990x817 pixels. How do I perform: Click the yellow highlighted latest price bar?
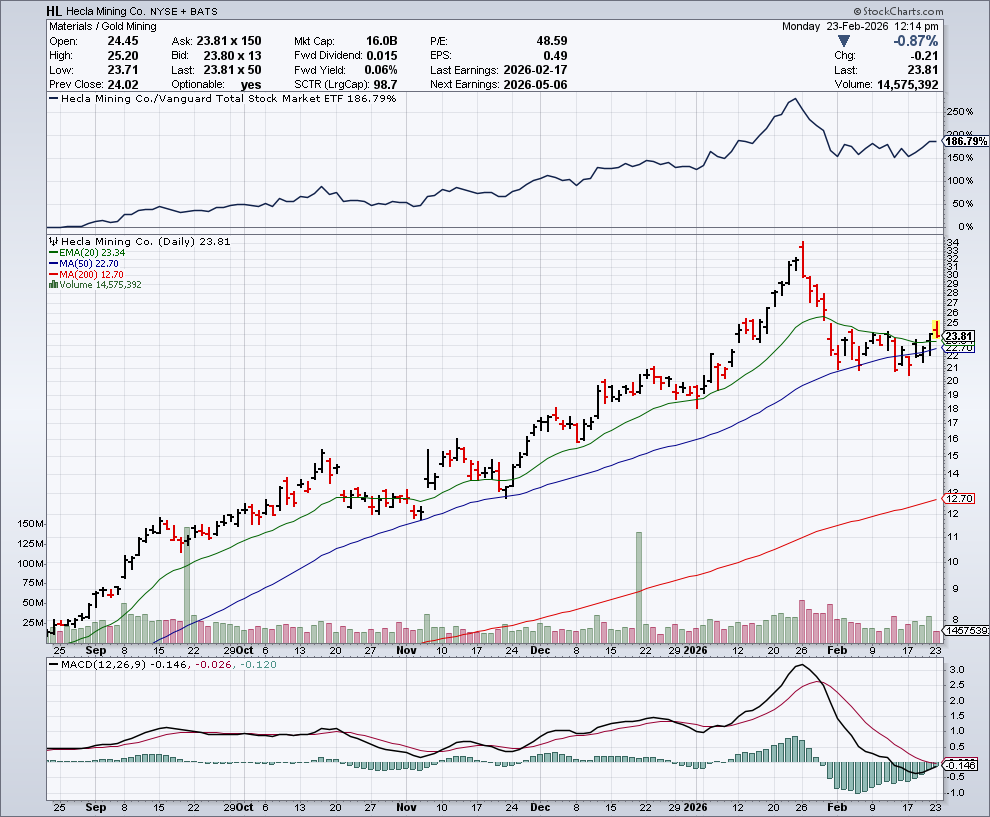pos(935,329)
